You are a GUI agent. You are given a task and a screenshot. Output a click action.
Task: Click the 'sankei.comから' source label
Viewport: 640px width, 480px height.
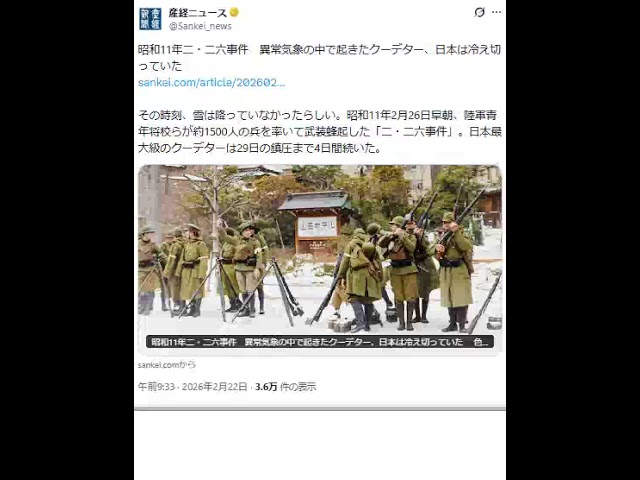pyautogui.click(x=167, y=364)
